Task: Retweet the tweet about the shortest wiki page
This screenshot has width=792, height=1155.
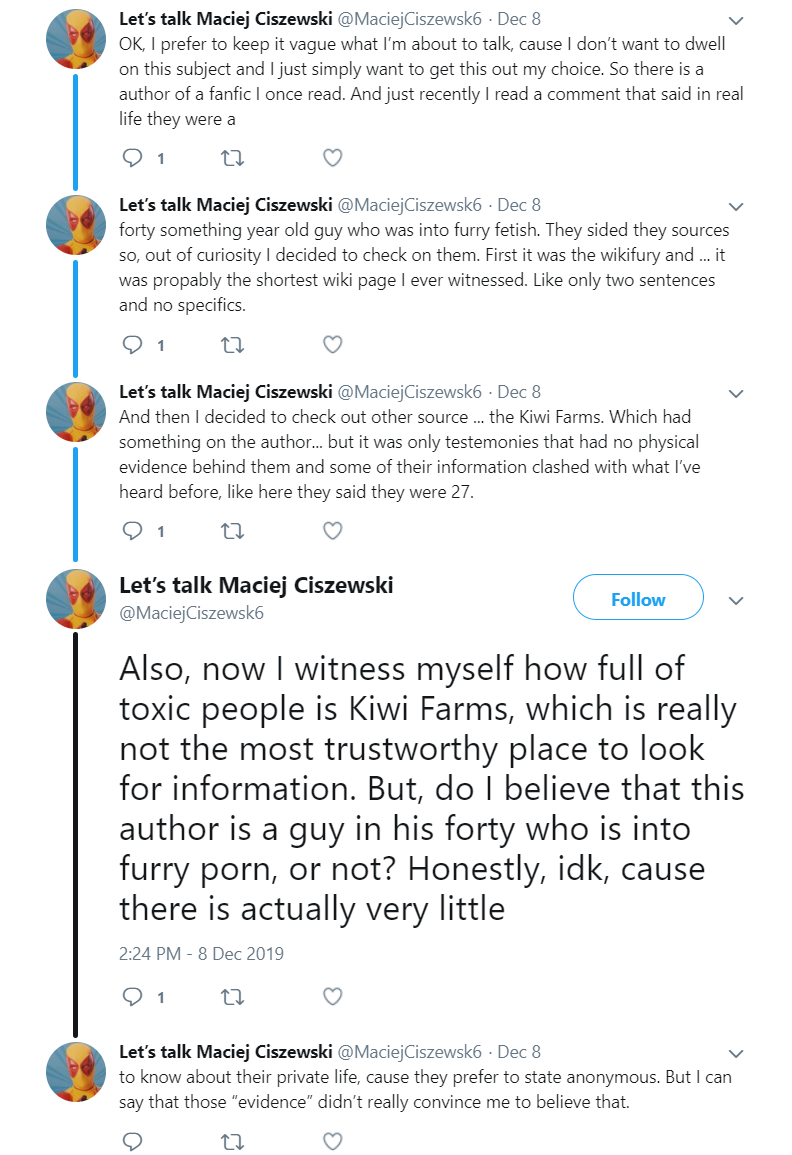Action: 233,344
